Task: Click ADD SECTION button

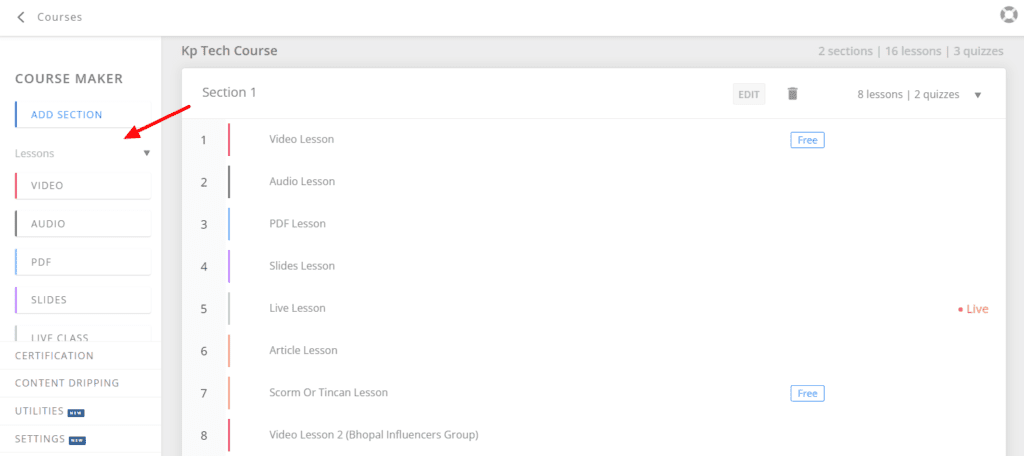Action: pyautogui.click(x=83, y=115)
